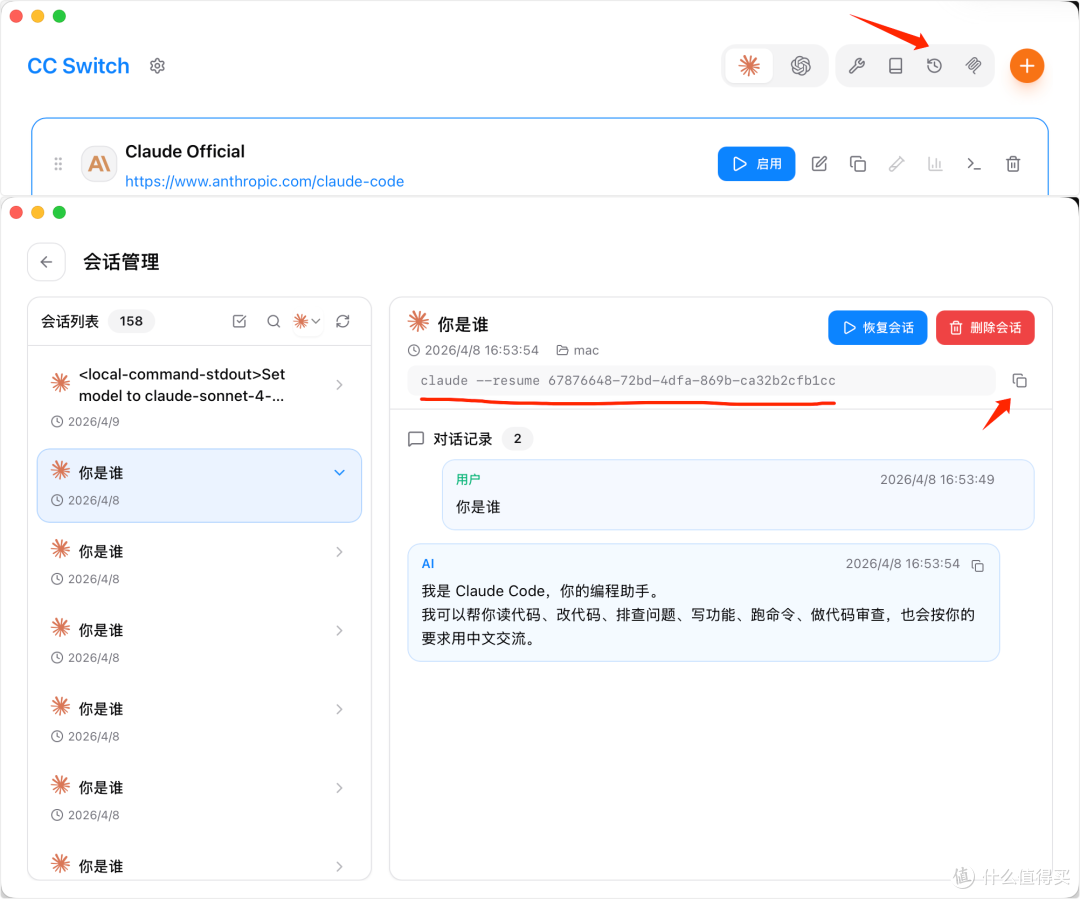Search sessions with magnifier icon
1080x899 pixels.
pyautogui.click(x=273, y=321)
